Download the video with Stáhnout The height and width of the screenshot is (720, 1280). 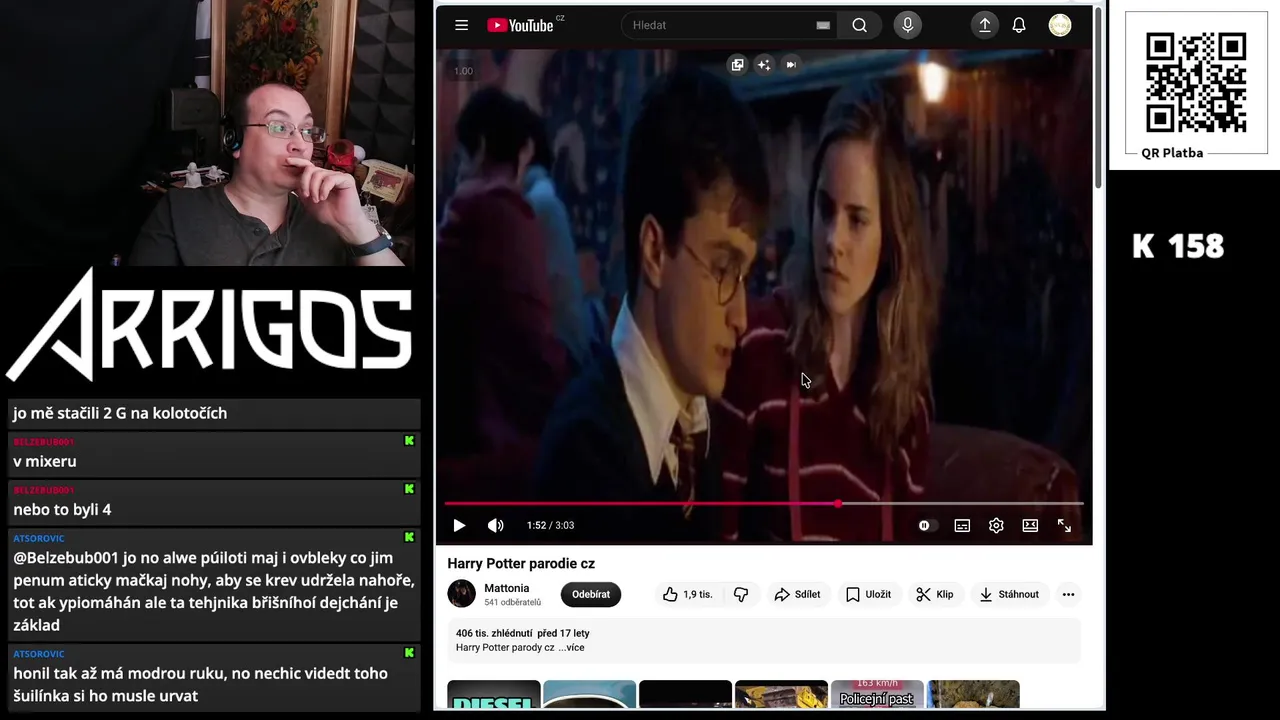1009,594
